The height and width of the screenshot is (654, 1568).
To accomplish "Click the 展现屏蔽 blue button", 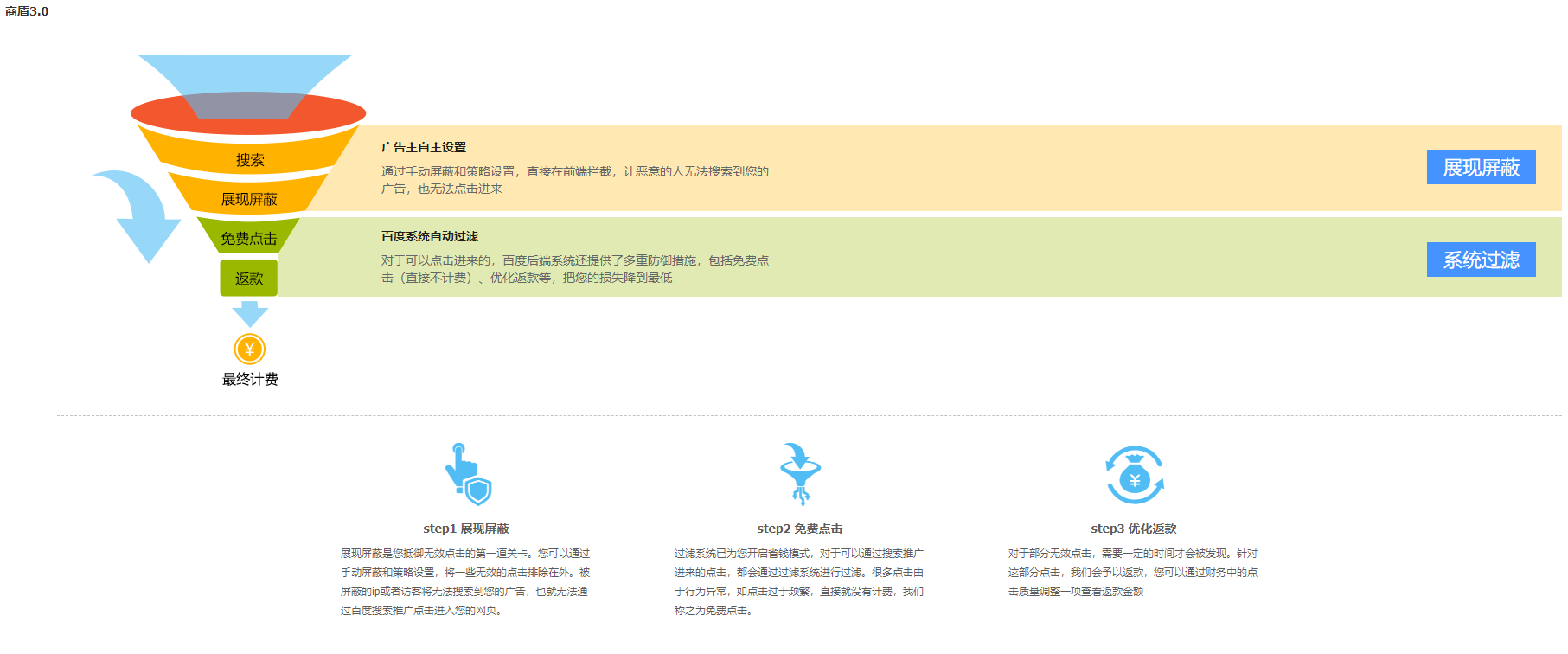I will coord(1481,167).
